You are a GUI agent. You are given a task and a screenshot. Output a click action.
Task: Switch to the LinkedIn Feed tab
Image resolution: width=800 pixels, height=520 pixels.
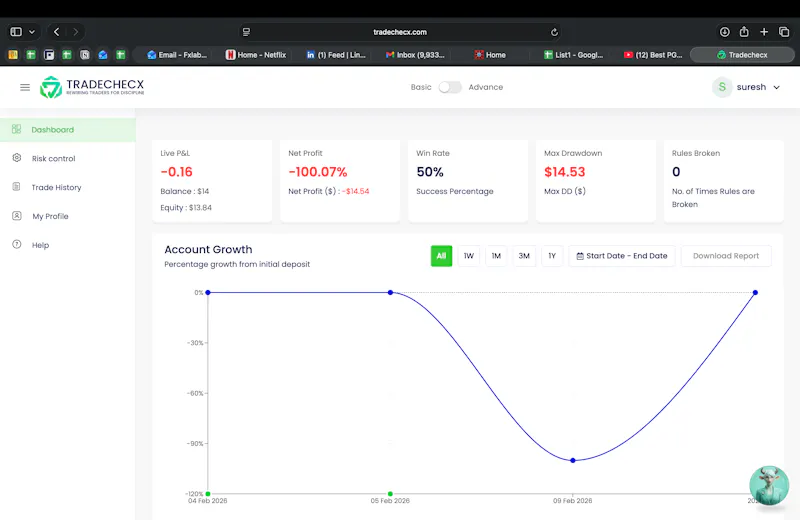(x=336, y=55)
